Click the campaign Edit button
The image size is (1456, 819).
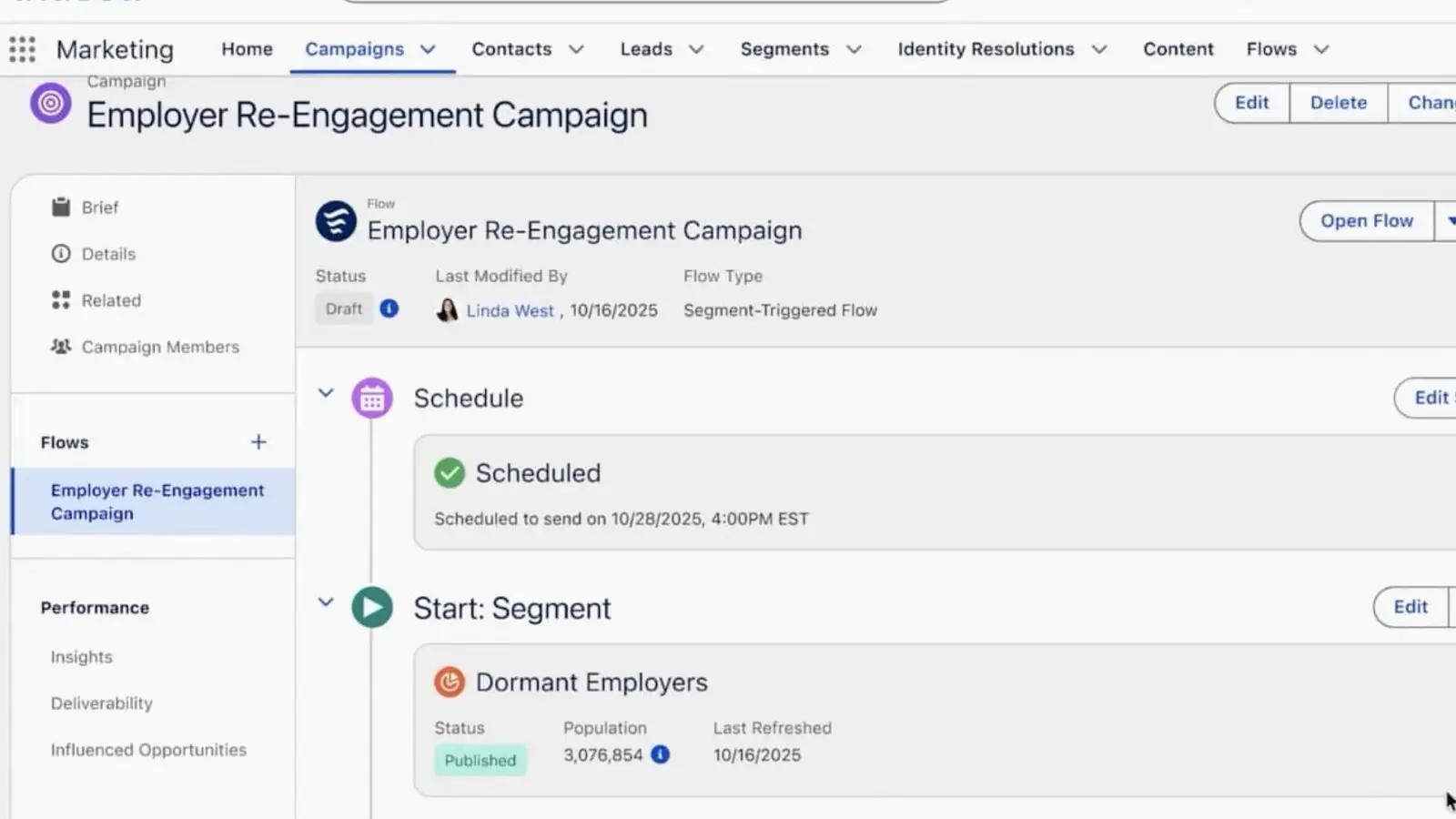tap(1252, 103)
